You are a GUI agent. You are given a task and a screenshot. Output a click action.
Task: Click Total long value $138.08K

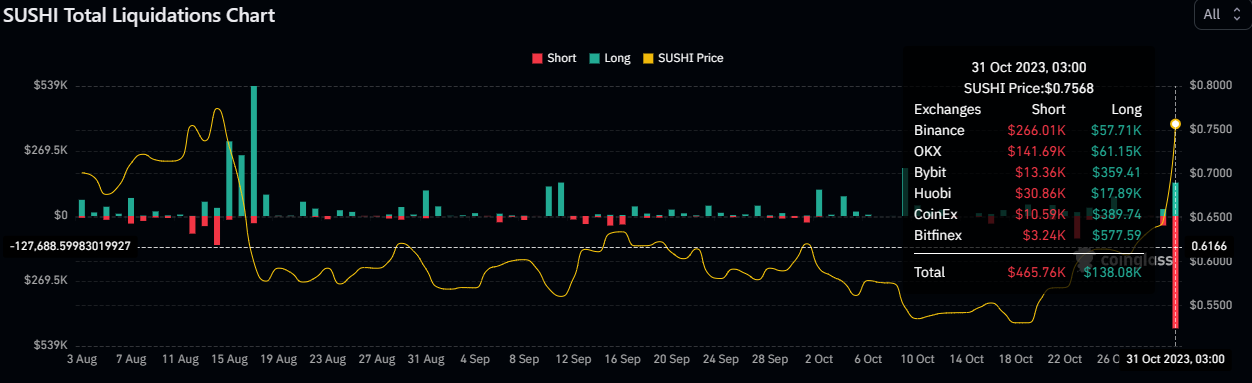click(1112, 272)
